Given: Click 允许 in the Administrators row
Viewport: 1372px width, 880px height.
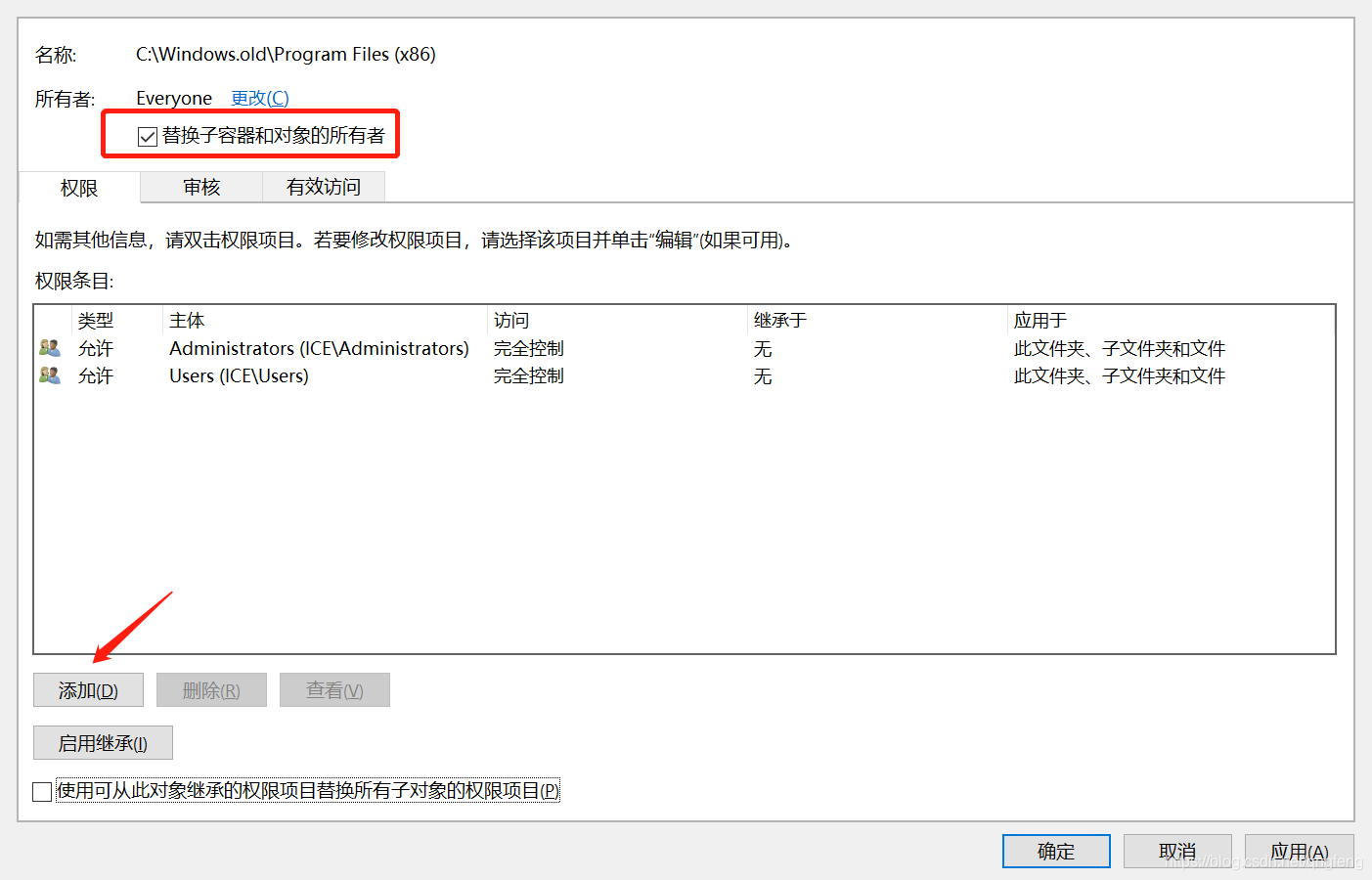Looking at the screenshot, I should pos(96,348).
